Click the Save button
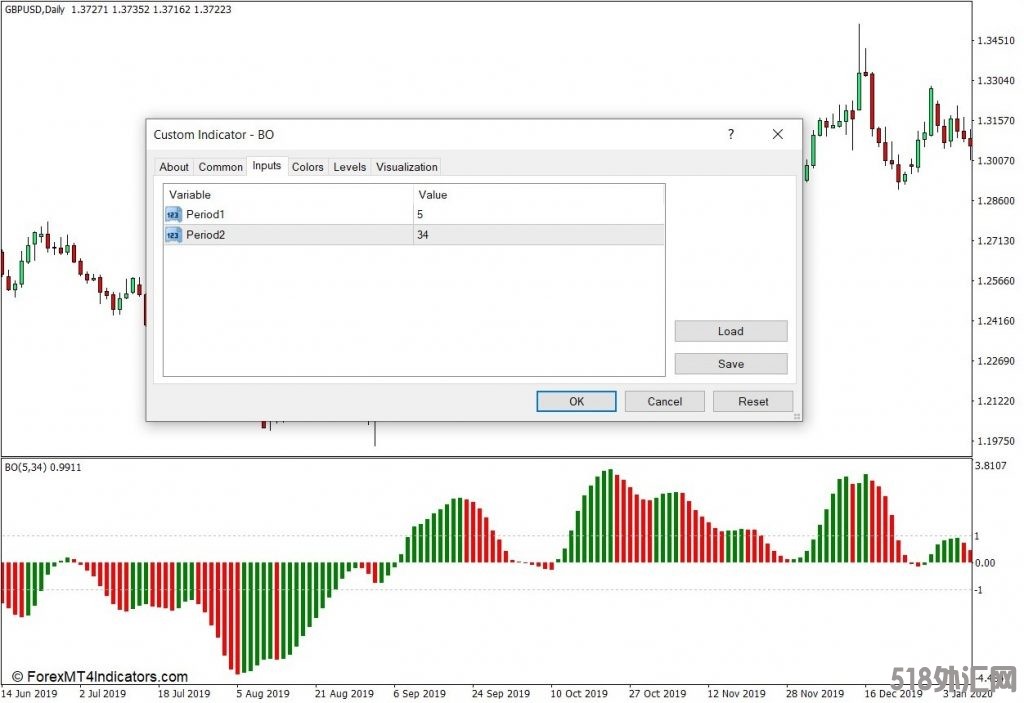This screenshot has height=703, width=1024. pyautogui.click(x=731, y=364)
